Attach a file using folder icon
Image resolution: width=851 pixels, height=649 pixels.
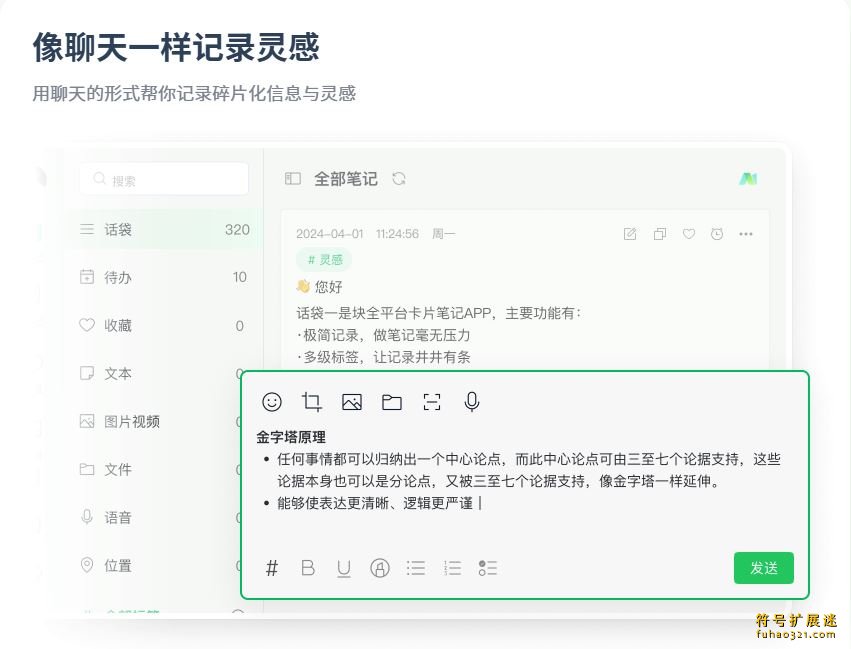click(392, 402)
